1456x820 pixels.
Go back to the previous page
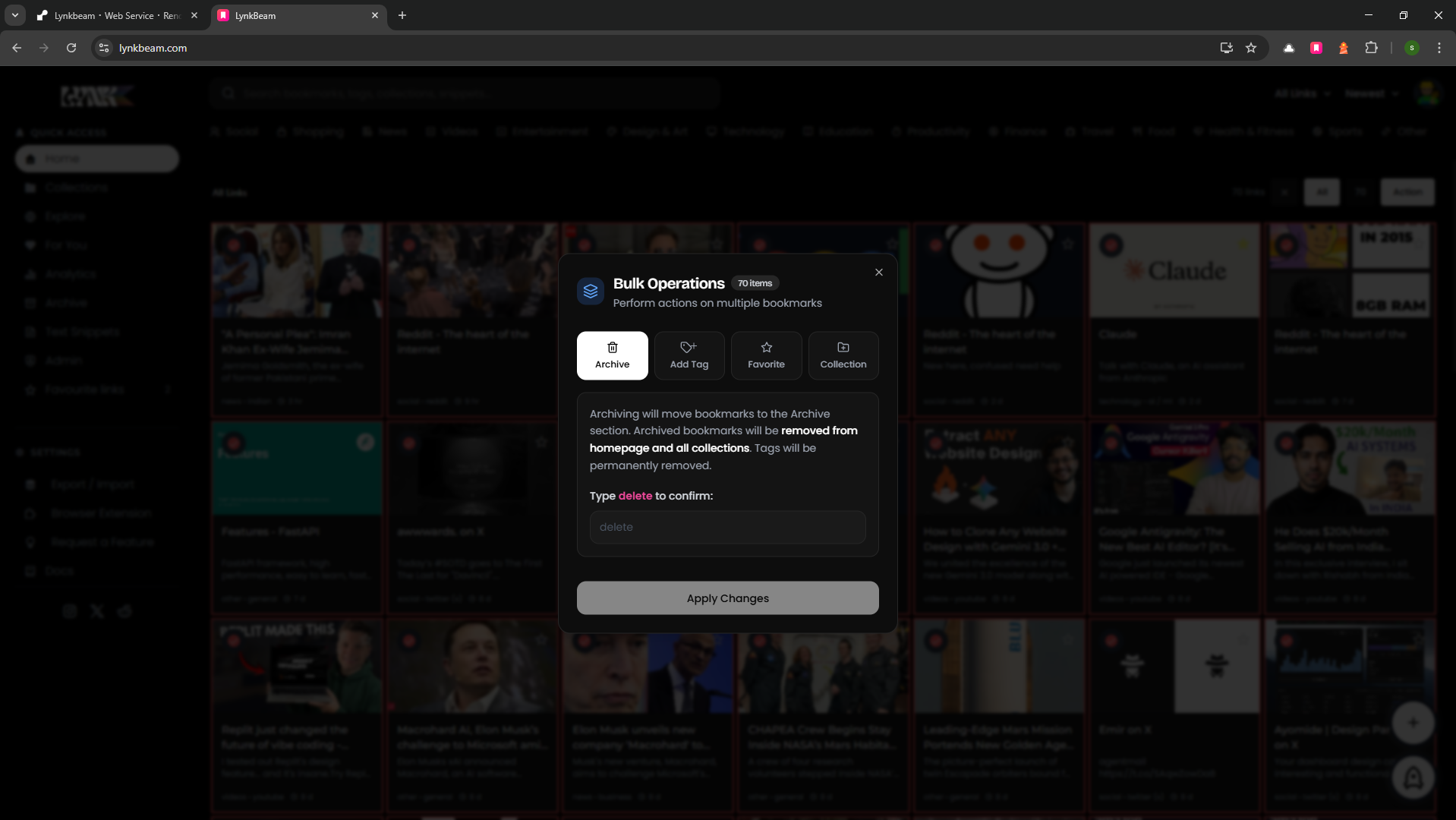tap(17, 48)
